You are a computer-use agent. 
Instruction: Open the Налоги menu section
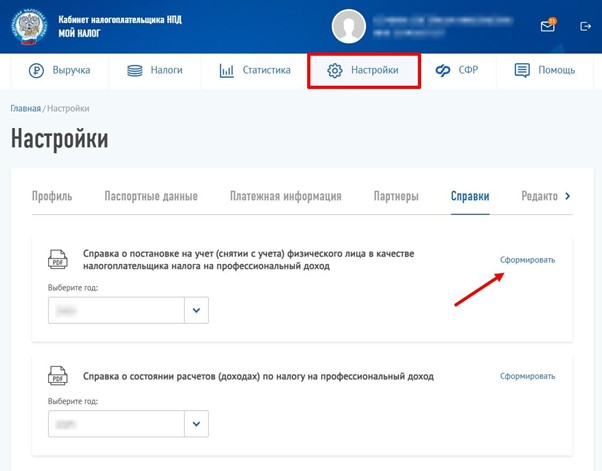(154, 70)
